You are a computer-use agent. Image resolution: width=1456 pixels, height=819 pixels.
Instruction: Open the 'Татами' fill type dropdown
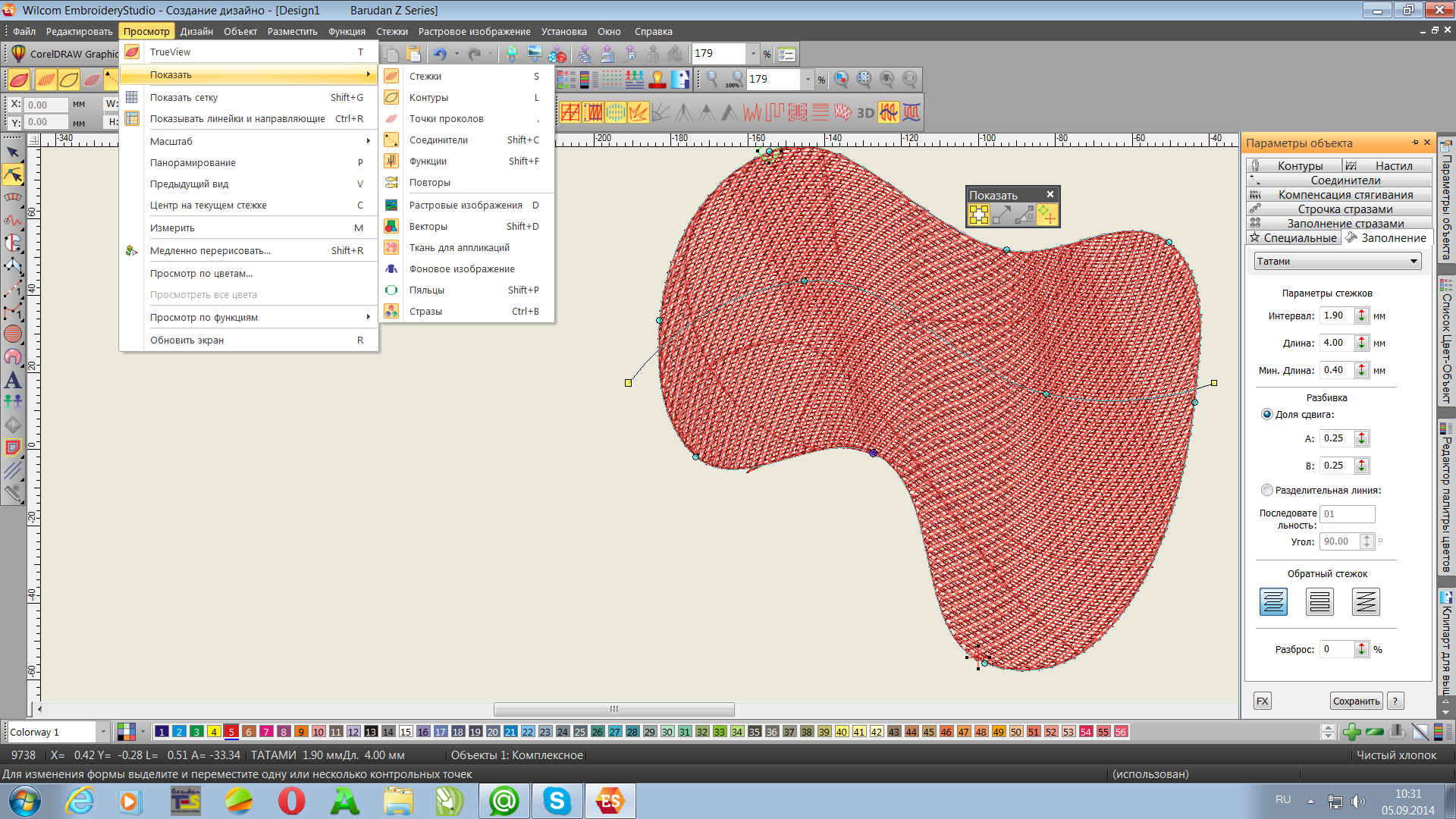tap(1337, 261)
